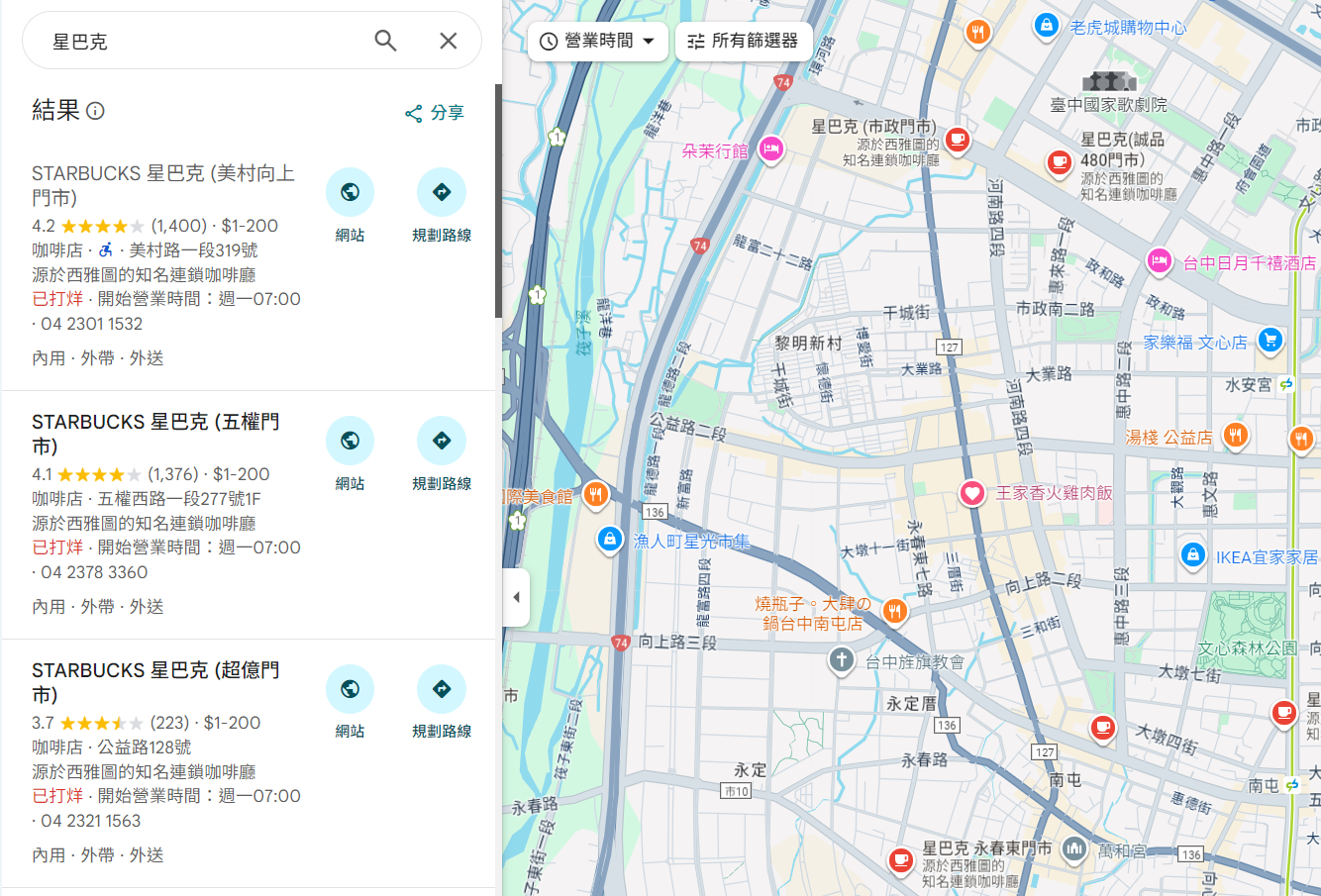Viewport: 1321px width, 896px height.
Task: Open the results info icon next to 結果
Action: pyautogui.click(x=95, y=111)
